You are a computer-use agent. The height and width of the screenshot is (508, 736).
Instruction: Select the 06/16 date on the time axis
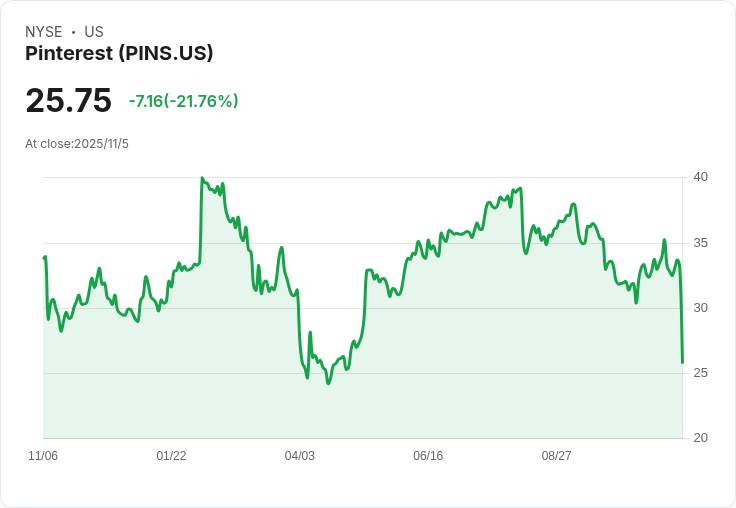[428, 456]
